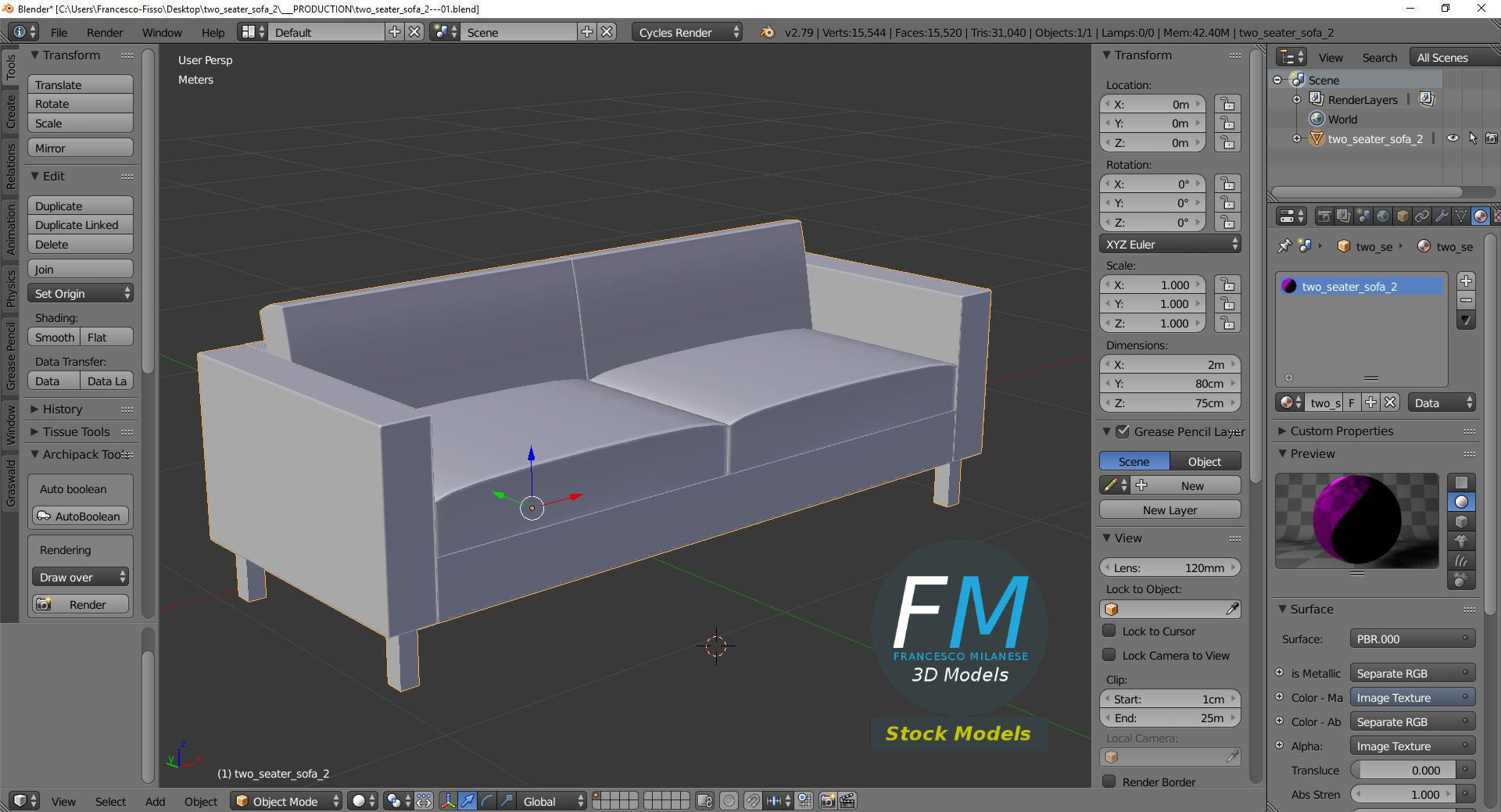
Task: Open the Window menu
Action: (162, 32)
